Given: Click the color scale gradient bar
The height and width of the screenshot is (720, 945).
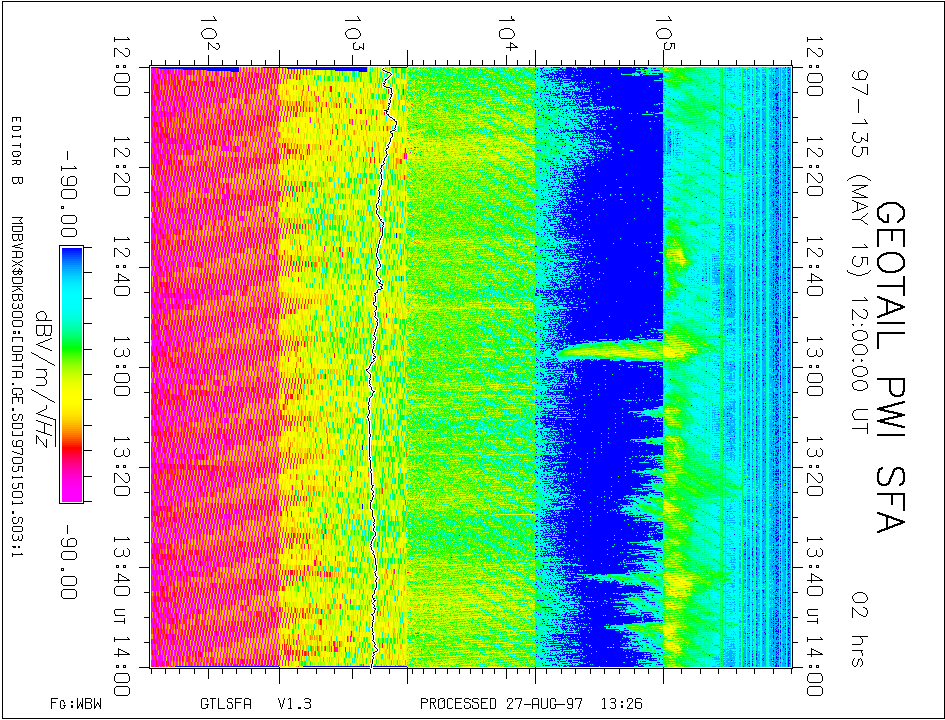Looking at the screenshot, I should (71, 374).
